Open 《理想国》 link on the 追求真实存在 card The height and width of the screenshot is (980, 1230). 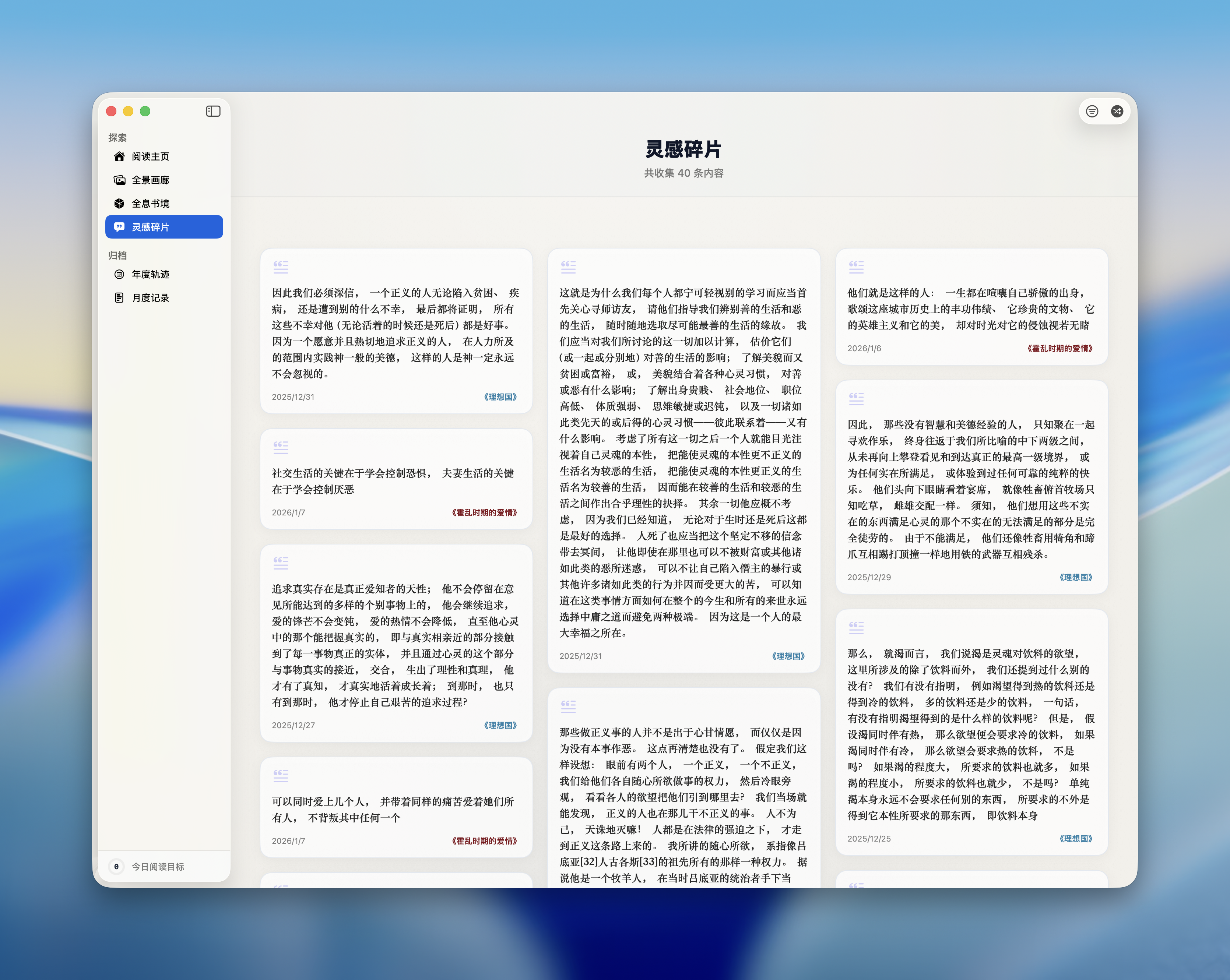[500, 726]
